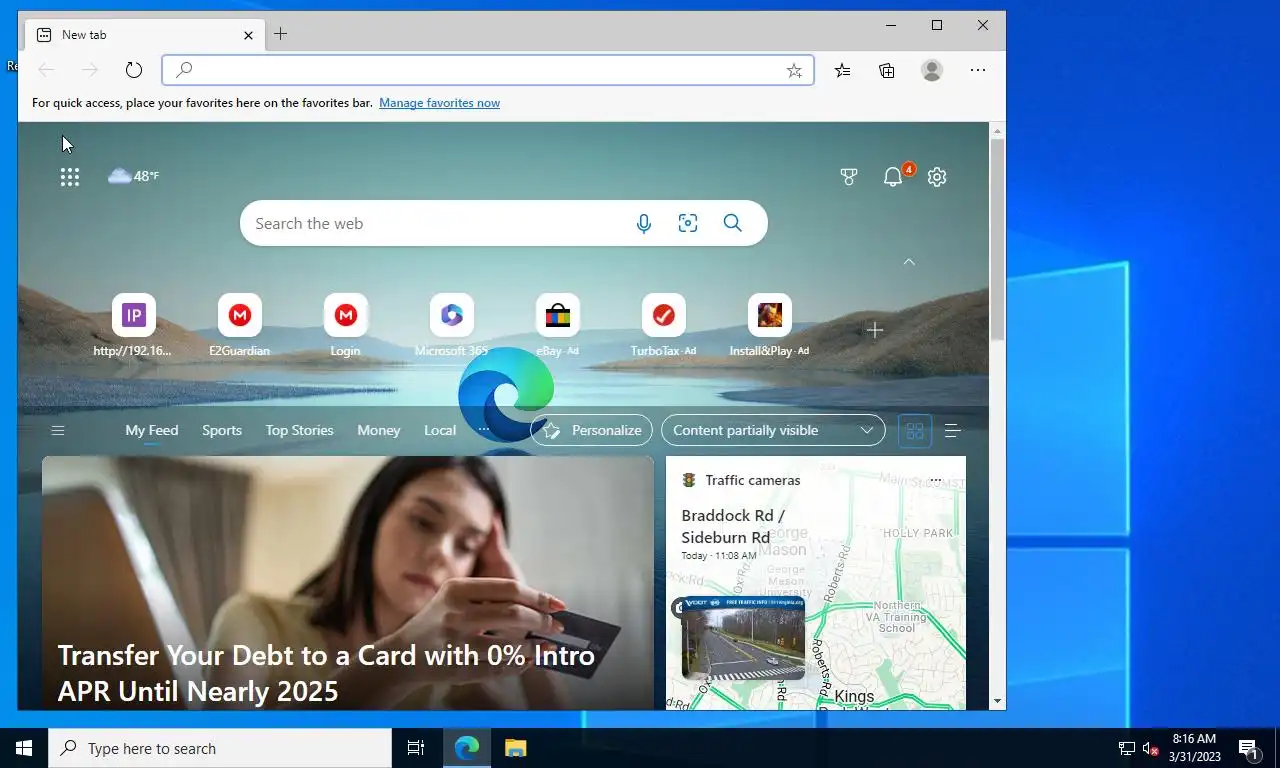
Task: Open the Collections icon
Action: [887, 70]
